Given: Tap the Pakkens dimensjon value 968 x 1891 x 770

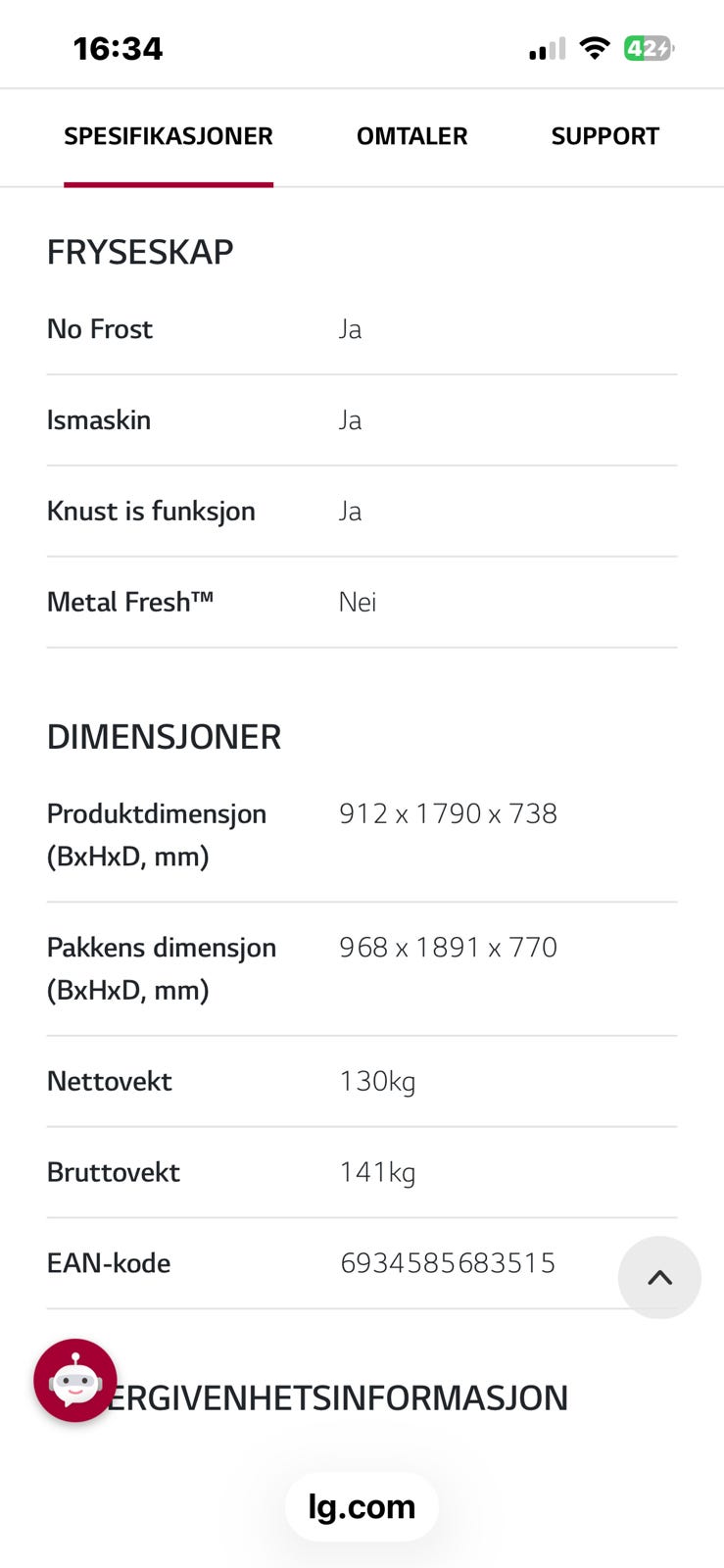Looking at the screenshot, I should point(448,948).
